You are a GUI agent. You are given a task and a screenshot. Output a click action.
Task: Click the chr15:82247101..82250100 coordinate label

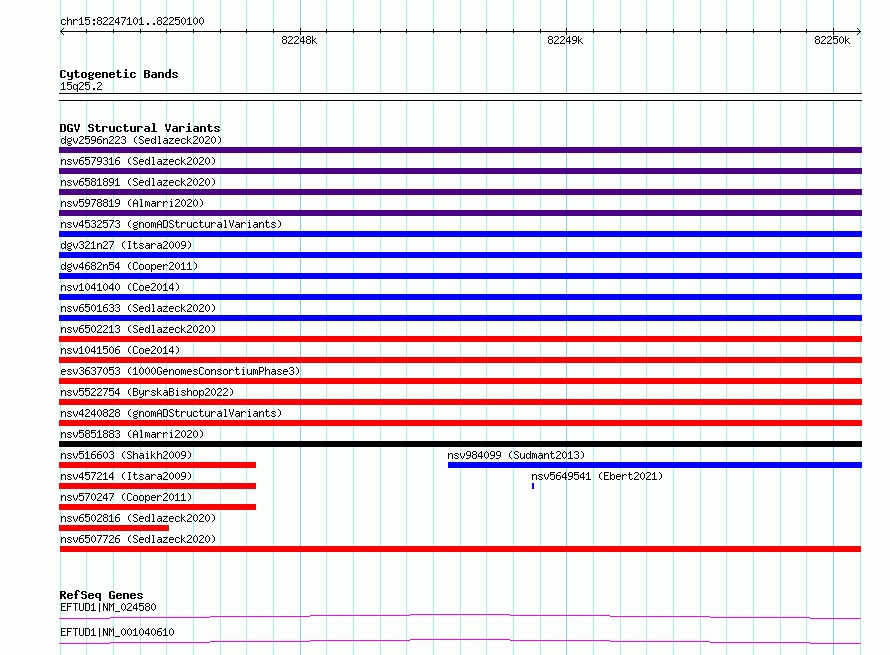pos(132,21)
